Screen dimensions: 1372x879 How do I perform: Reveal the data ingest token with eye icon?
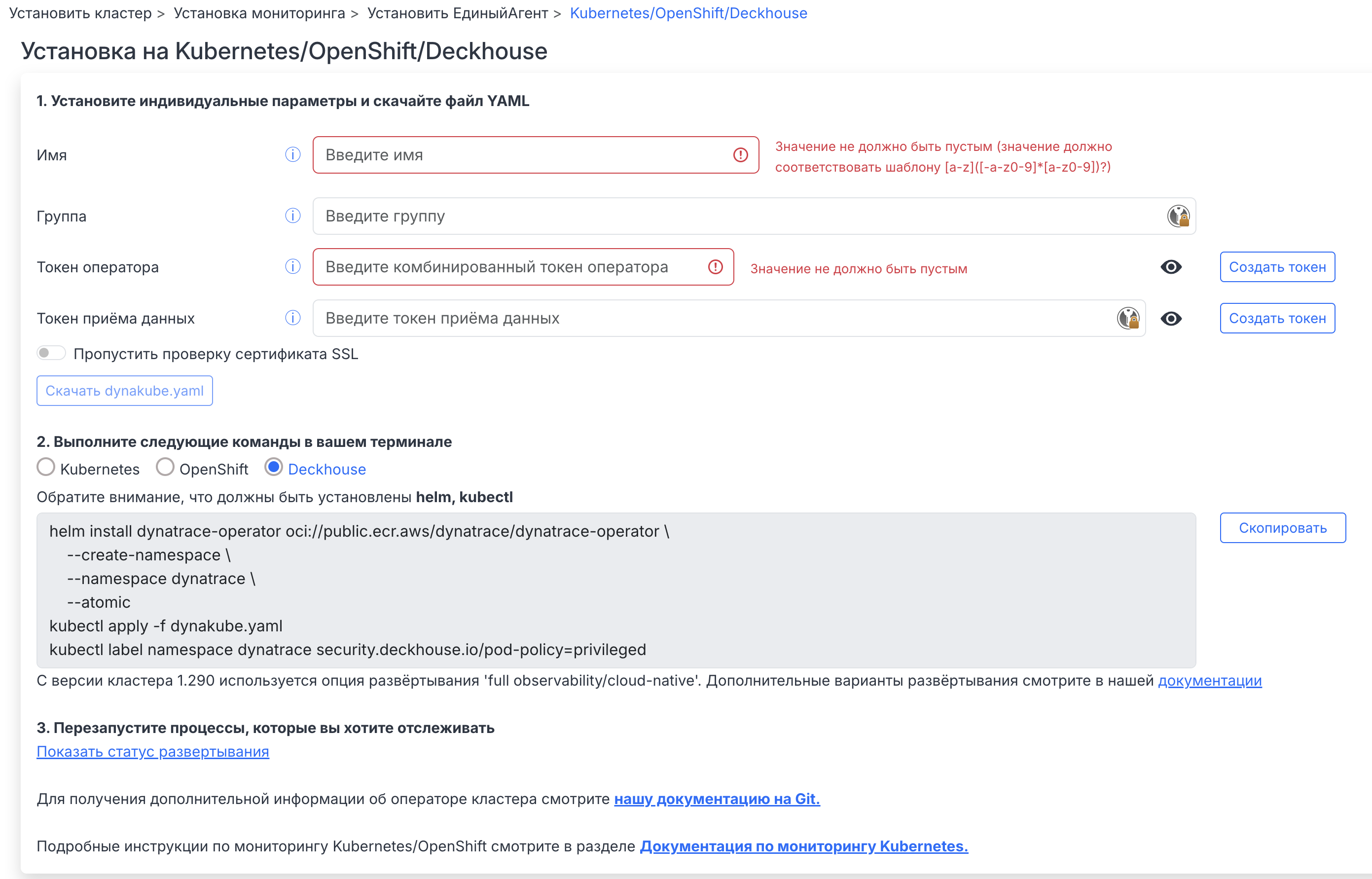[1170, 319]
